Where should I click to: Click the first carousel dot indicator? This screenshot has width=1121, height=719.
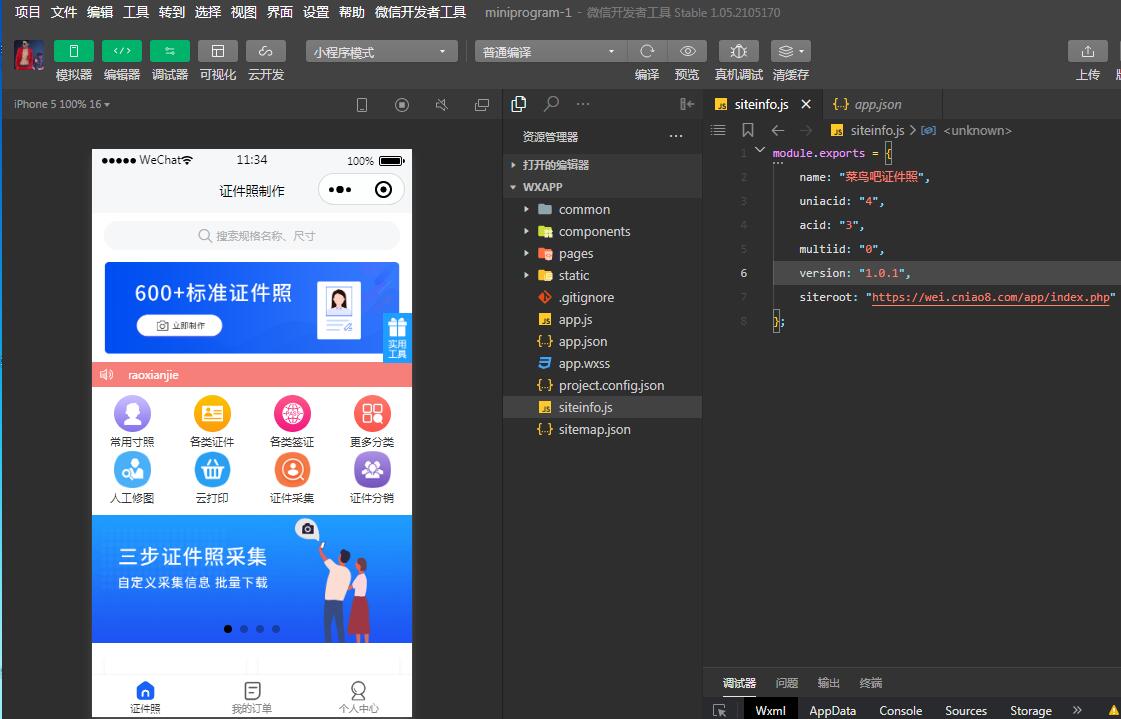(228, 629)
